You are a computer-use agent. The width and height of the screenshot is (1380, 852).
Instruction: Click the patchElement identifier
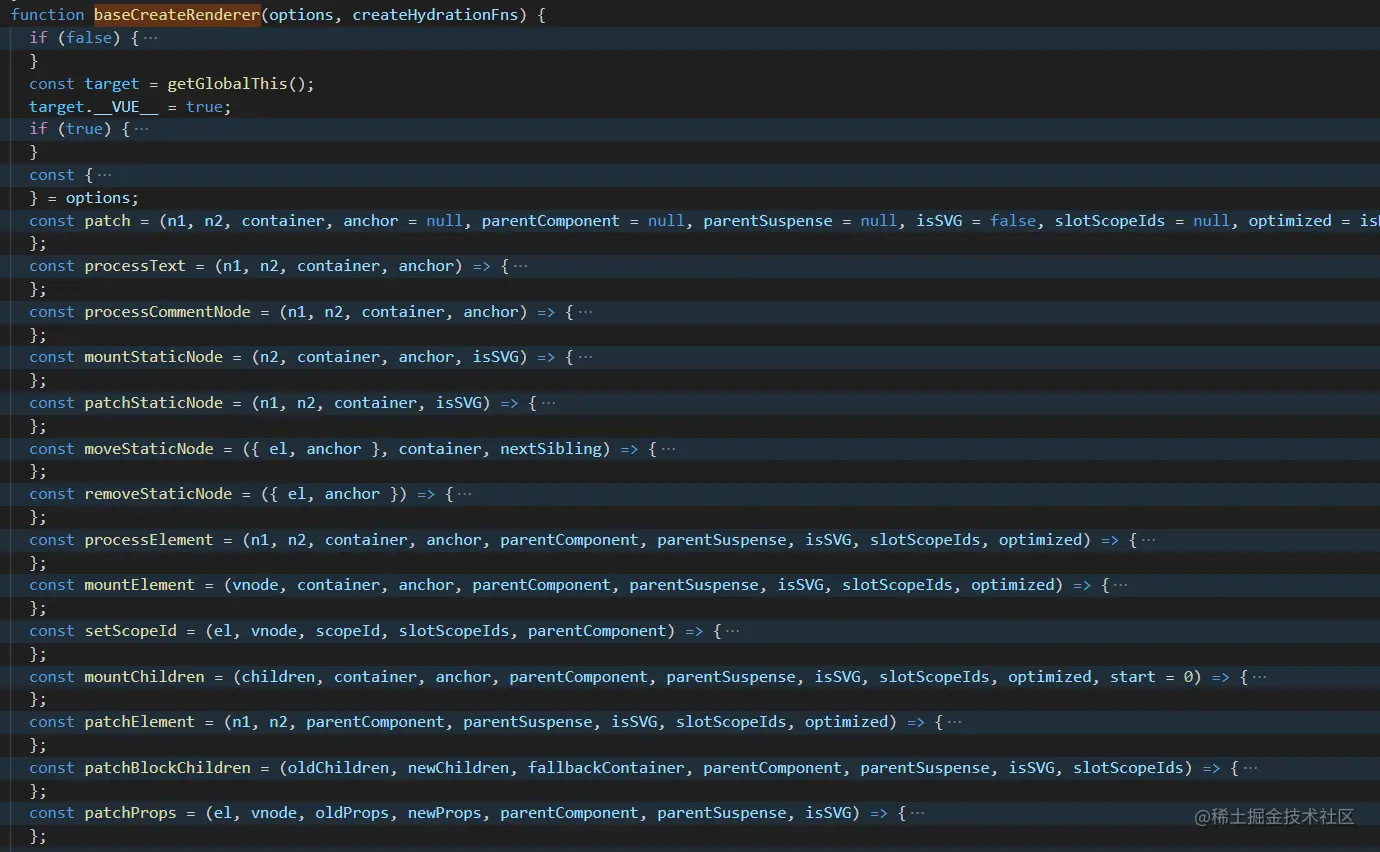tap(140, 722)
